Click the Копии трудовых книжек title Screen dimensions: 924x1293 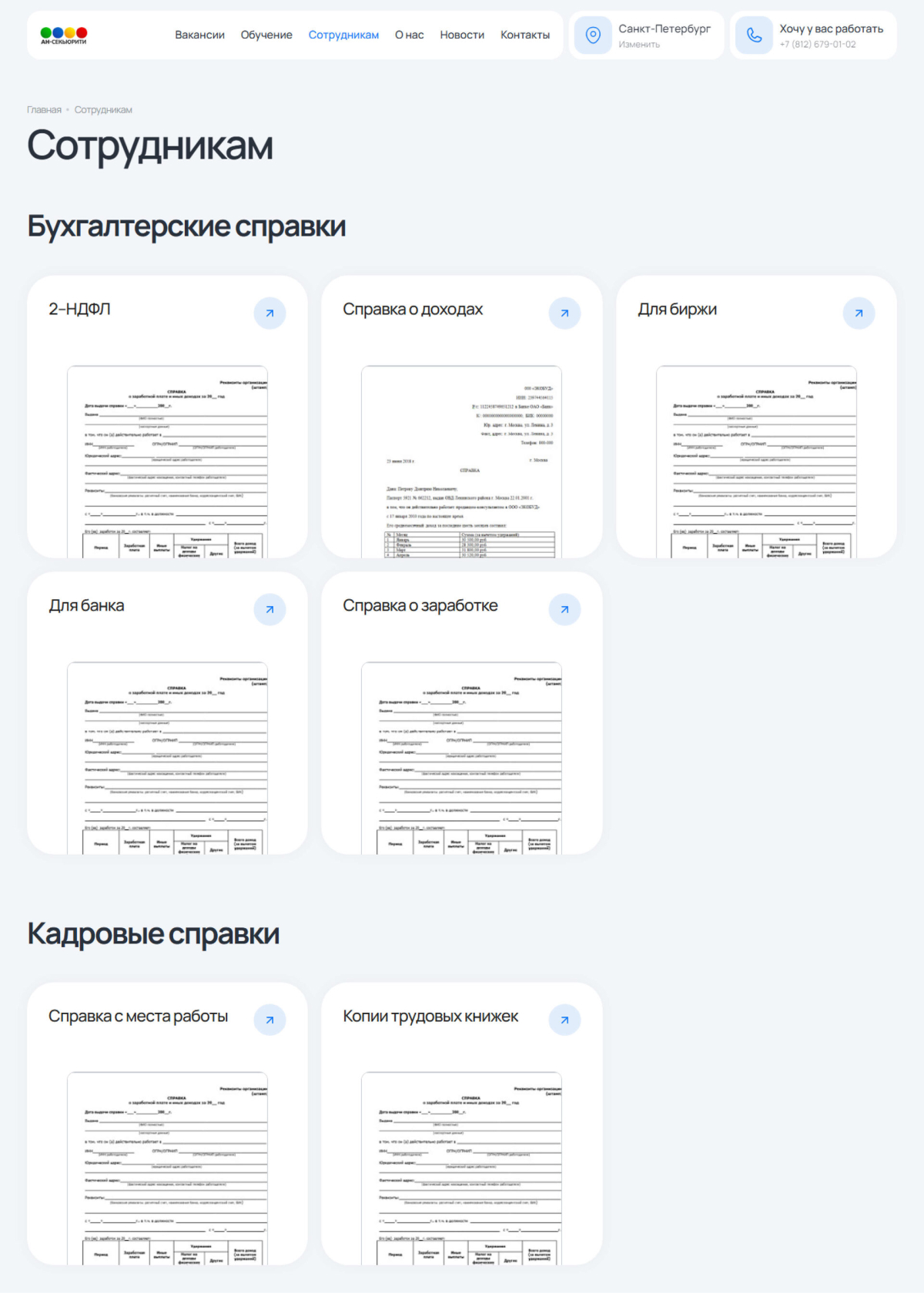click(430, 1016)
